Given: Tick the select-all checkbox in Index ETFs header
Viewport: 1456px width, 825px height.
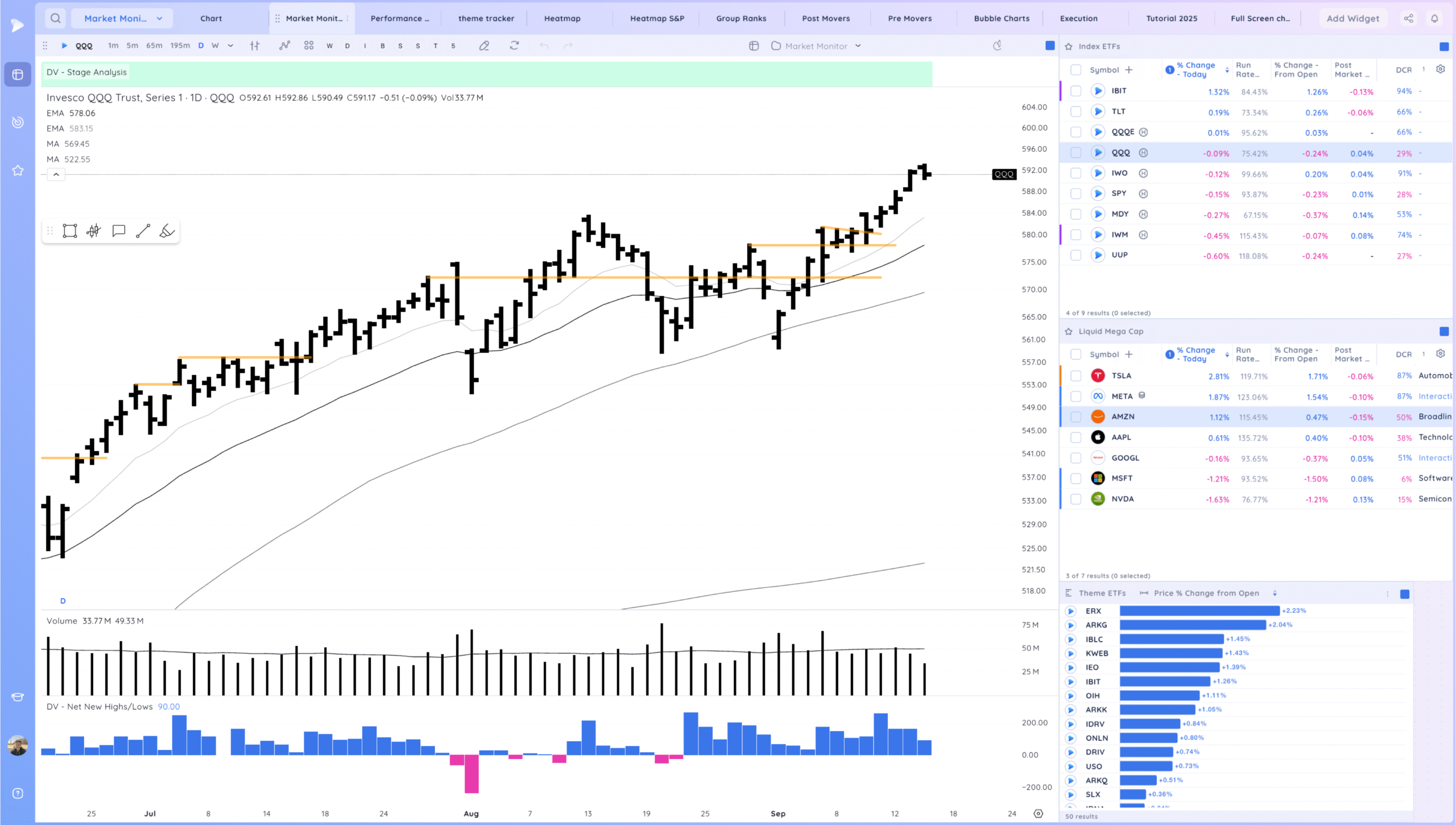Looking at the screenshot, I should click(x=1076, y=69).
